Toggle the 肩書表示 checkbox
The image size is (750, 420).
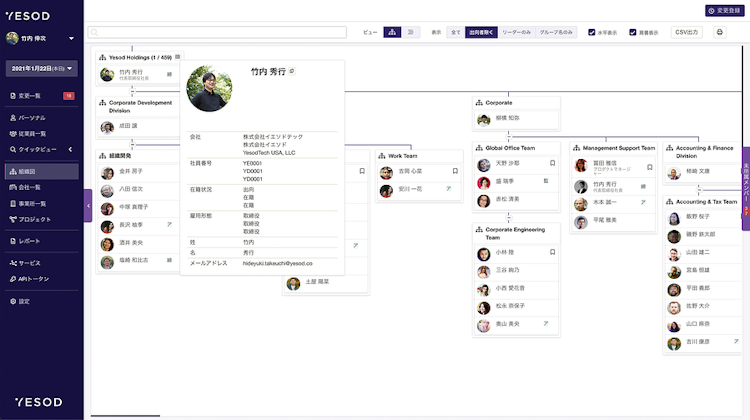point(633,32)
